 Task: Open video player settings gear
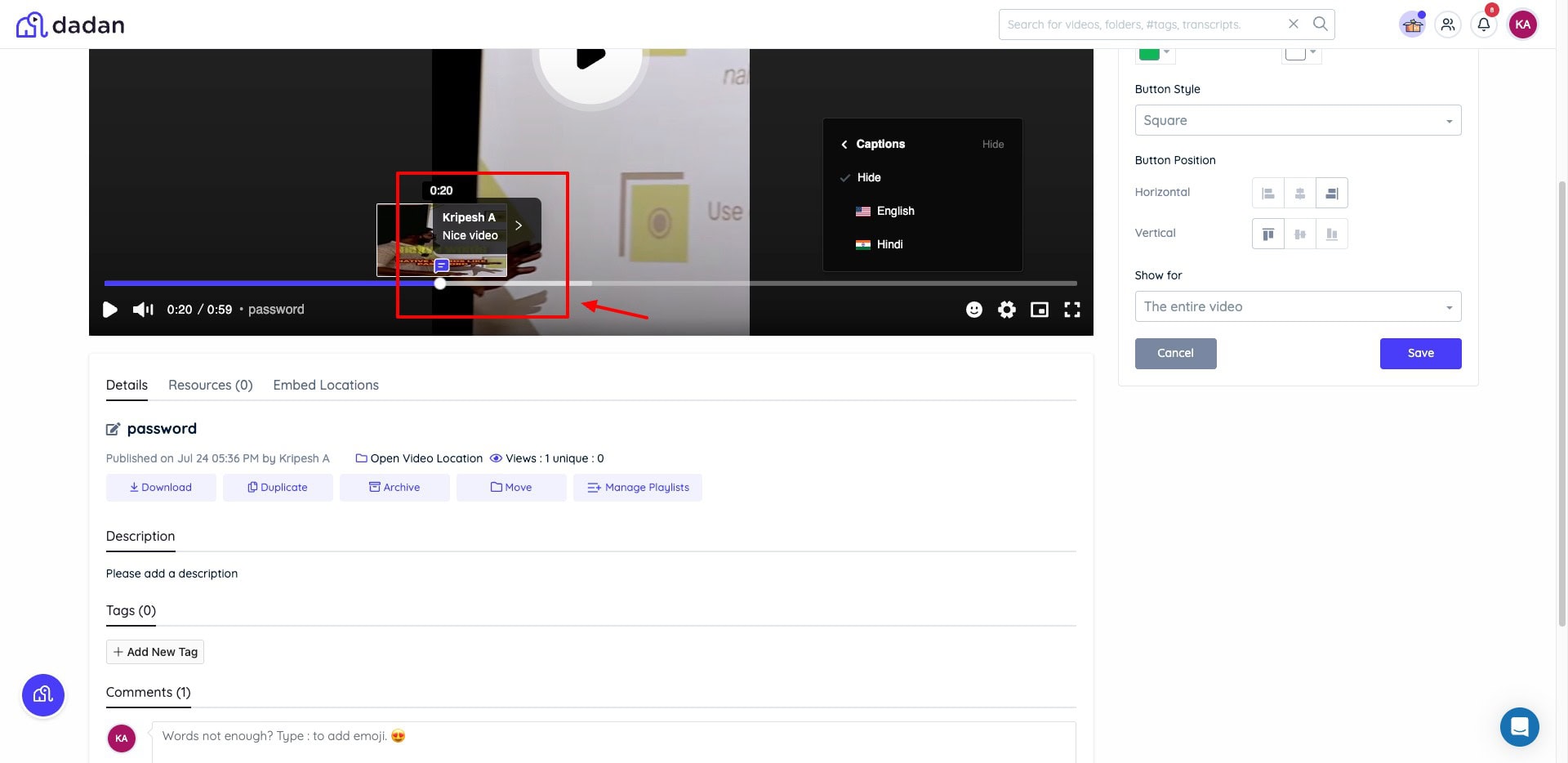1006,310
